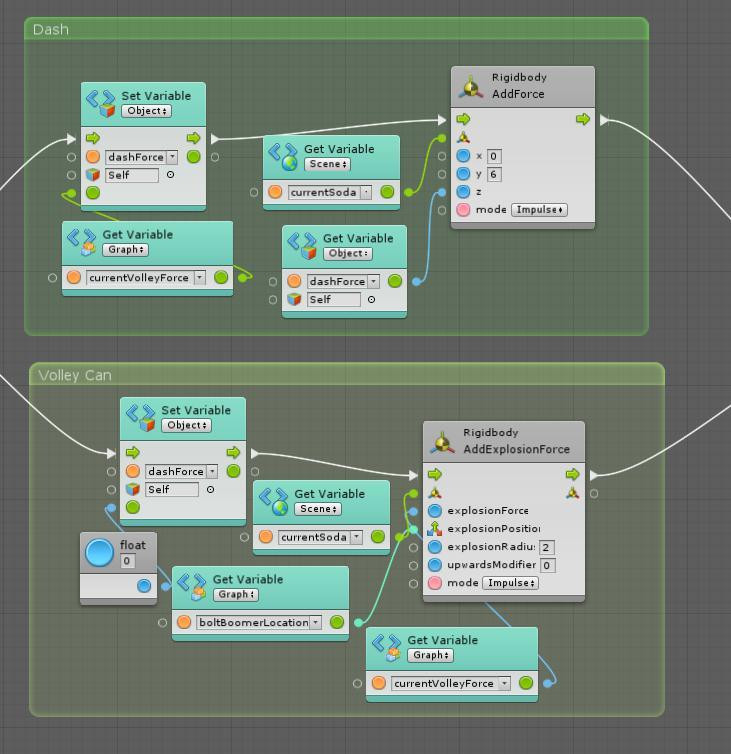Open mode Impulse dropdown on AddForce node
This screenshot has height=754, width=731.
(539, 210)
